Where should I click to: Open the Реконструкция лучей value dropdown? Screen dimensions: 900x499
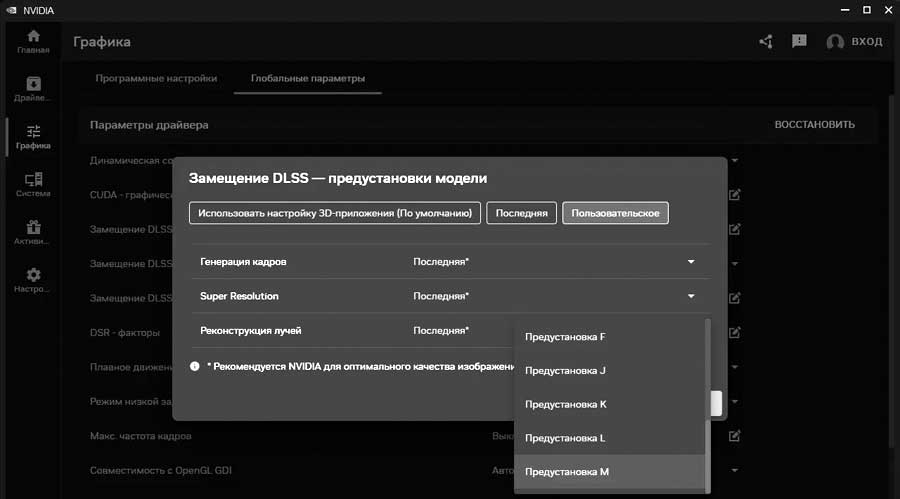441,331
